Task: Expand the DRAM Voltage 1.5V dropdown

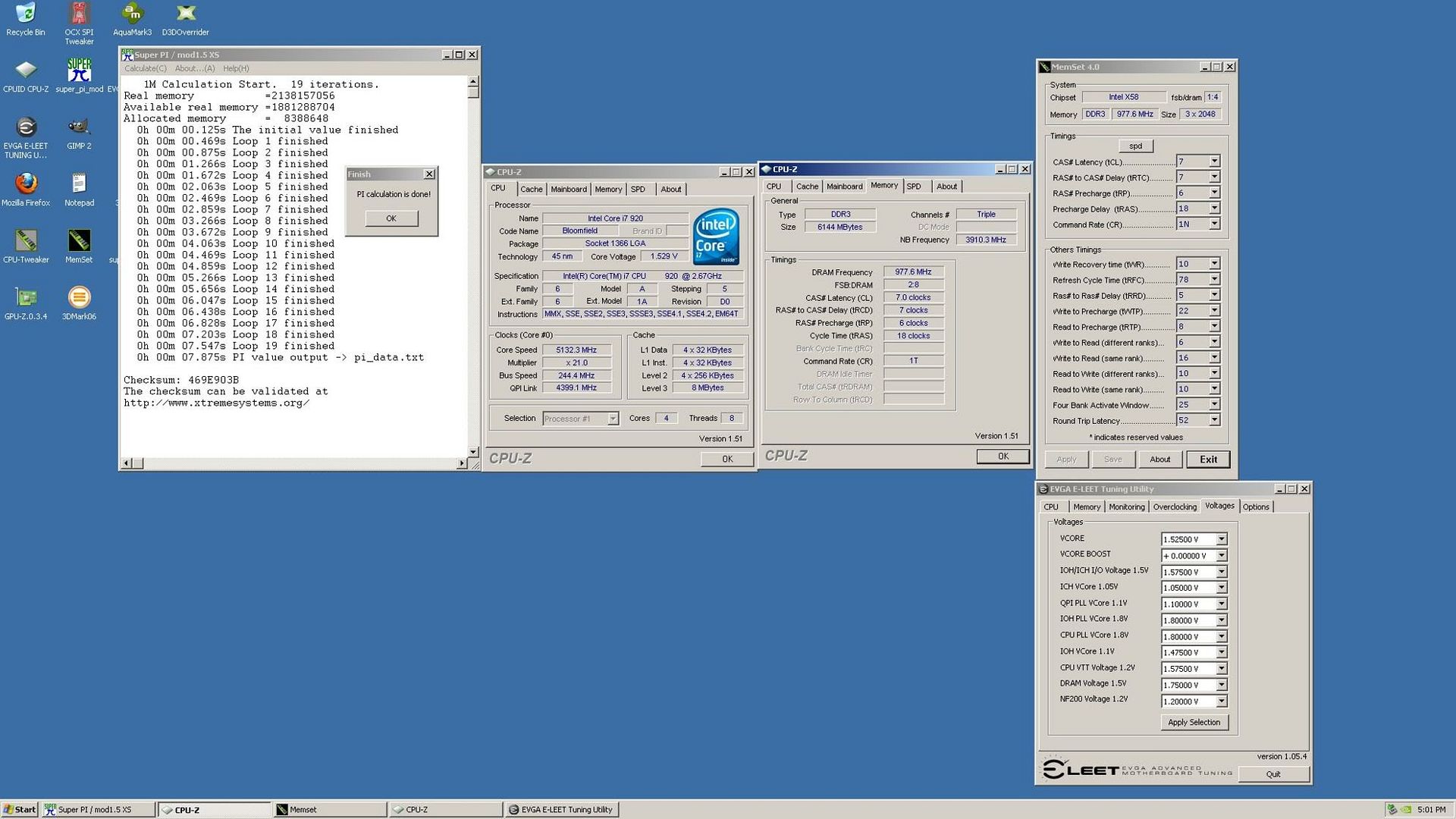Action: coord(1221,685)
